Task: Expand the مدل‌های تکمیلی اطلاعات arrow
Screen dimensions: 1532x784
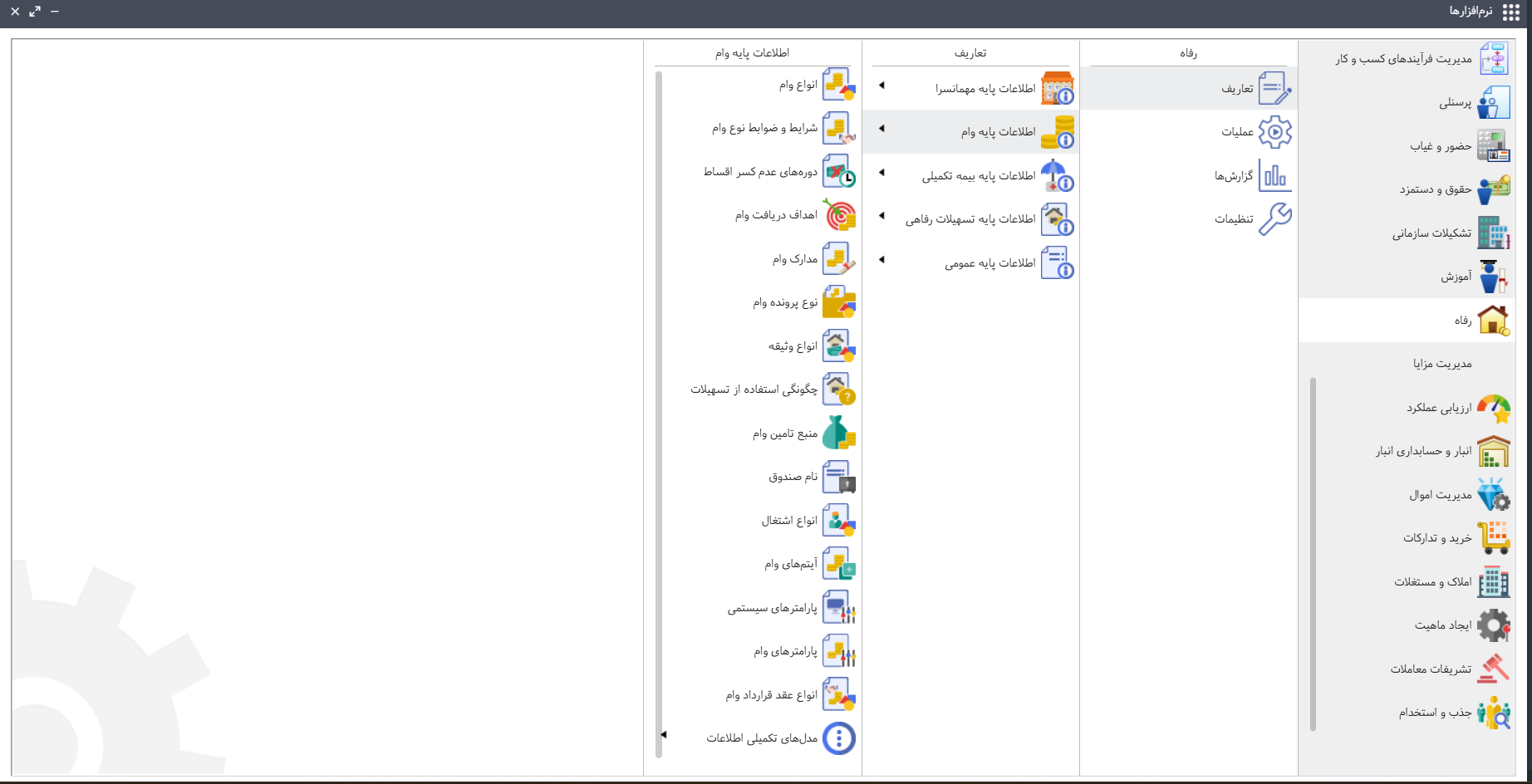Action: (x=664, y=735)
